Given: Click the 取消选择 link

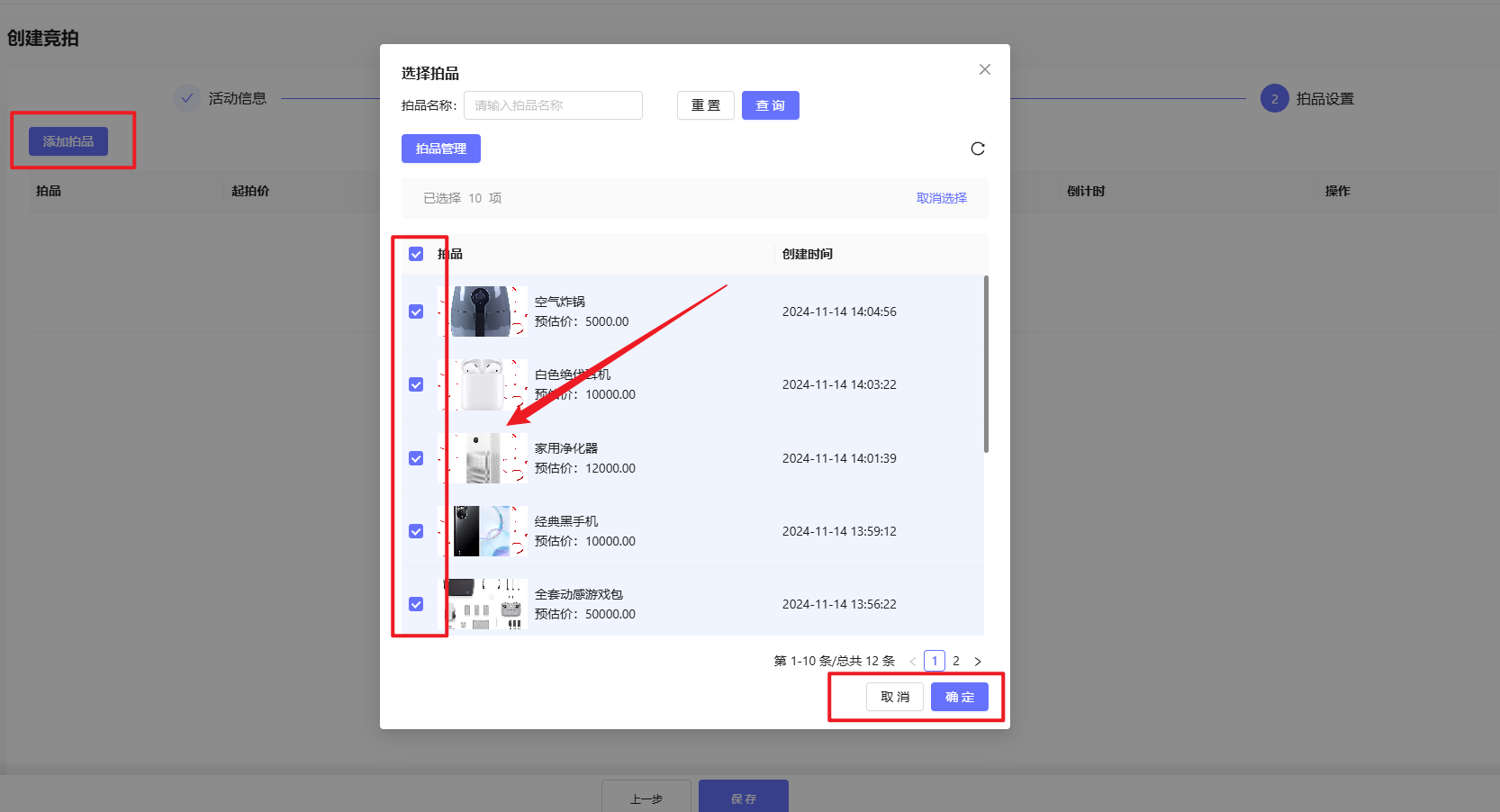Looking at the screenshot, I should [941, 198].
